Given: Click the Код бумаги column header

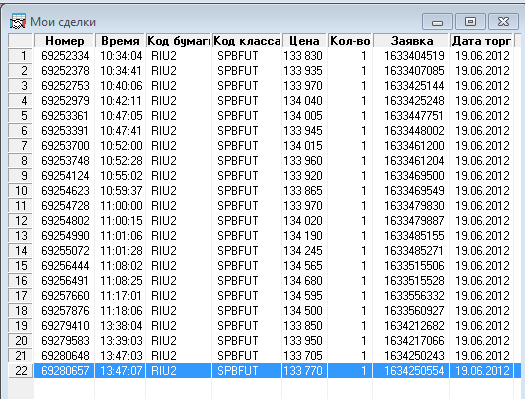Looking at the screenshot, I should (178, 41).
